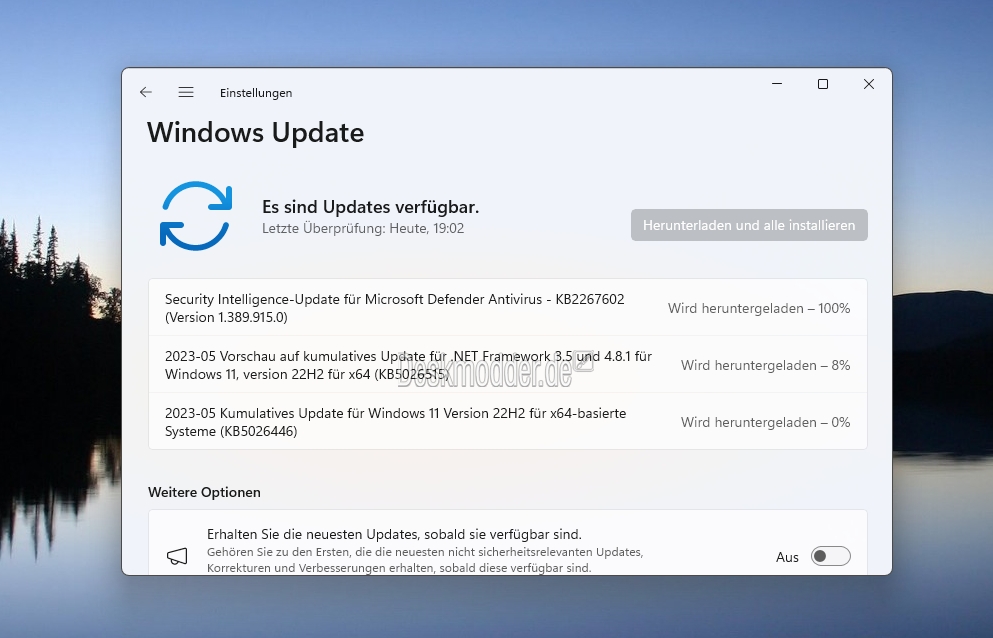The height and width of the screenshot is (638, 993).
Task: Click the 'Weitere Optionen' section heading
Action: [x=204, y=492]
